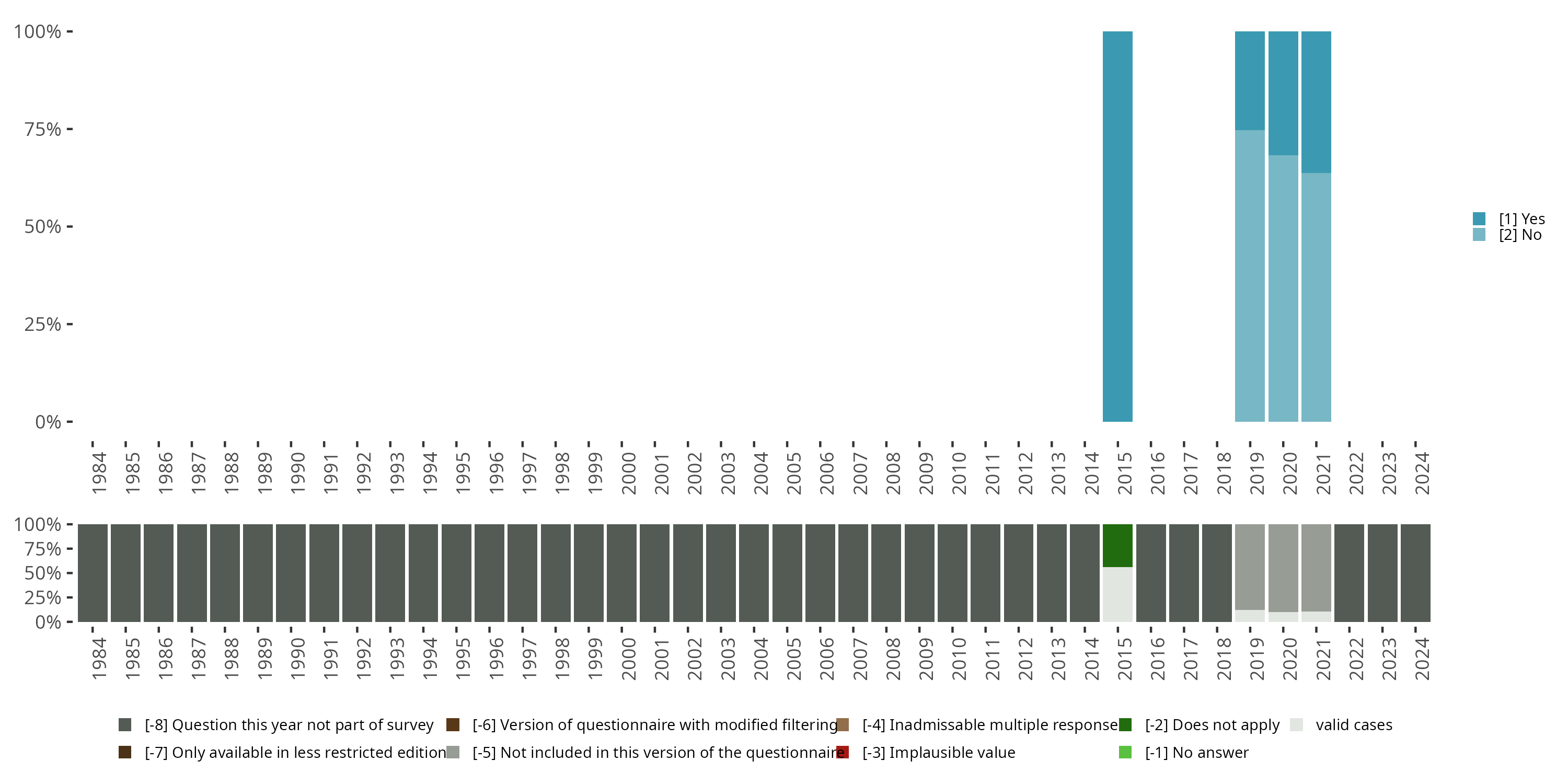Click the [2] No legend swatch
The image size is (1568, 784).
(x=1479, y=235)
